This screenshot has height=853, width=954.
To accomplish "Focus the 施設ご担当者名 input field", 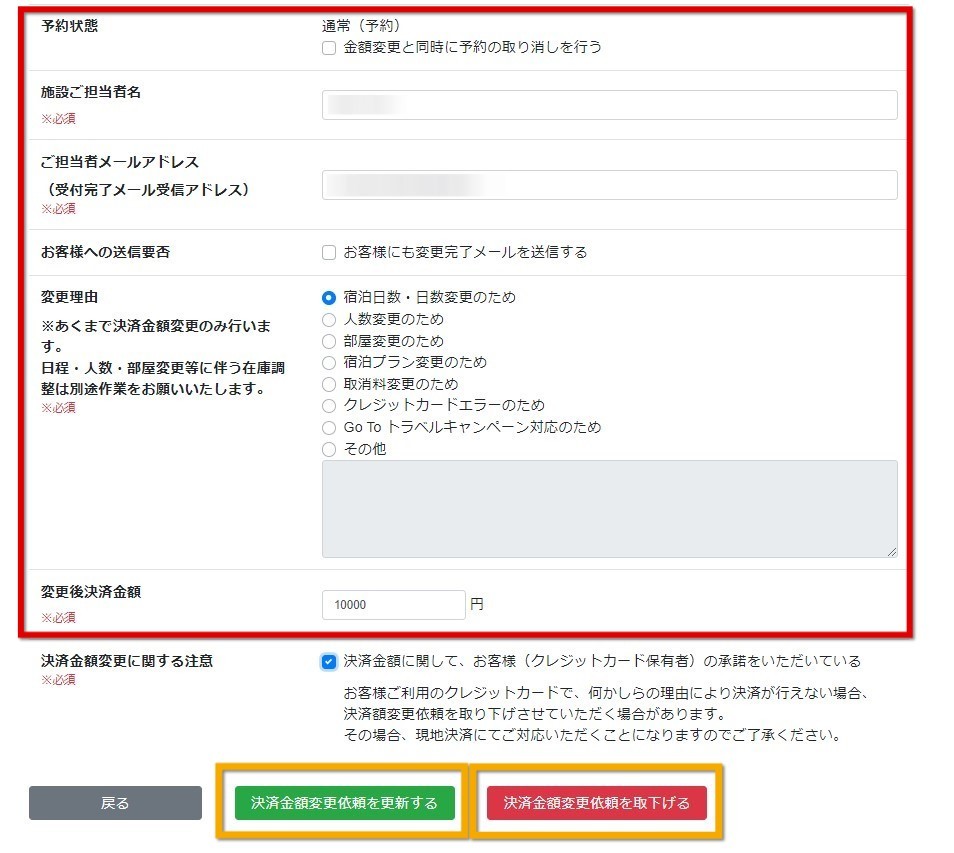I will [610, 105].
